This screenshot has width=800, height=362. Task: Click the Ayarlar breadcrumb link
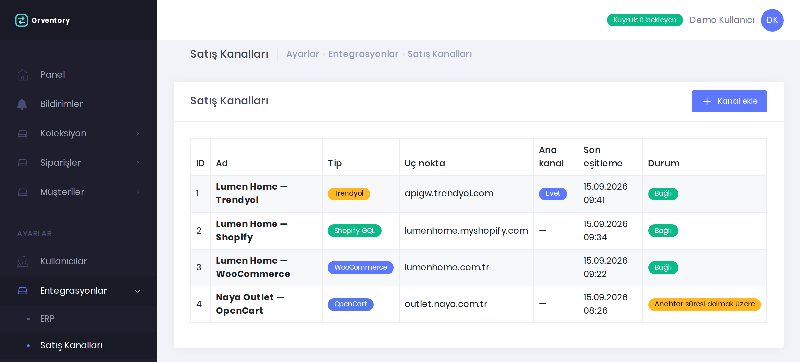coord(303,54)
